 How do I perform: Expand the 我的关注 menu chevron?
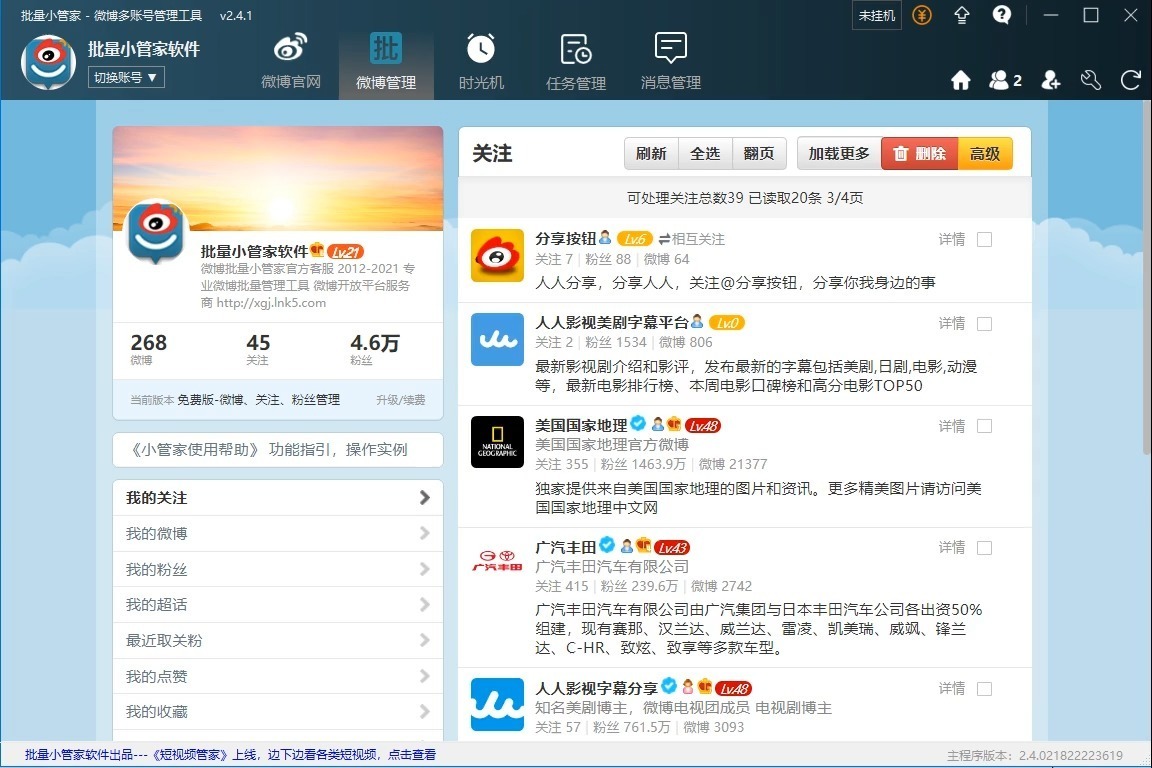tap(425, 498)
